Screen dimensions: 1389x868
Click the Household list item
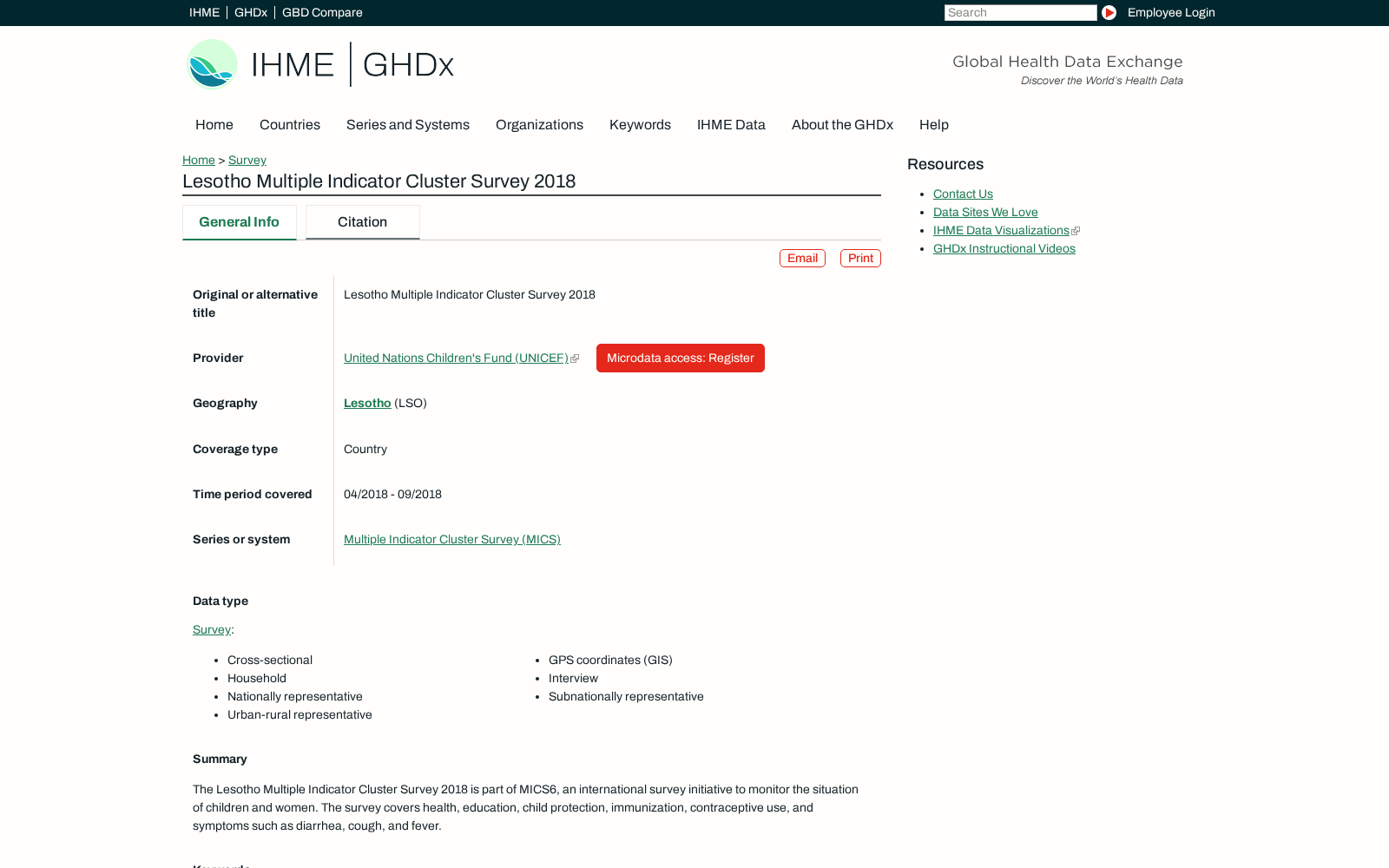coord(257,679)
